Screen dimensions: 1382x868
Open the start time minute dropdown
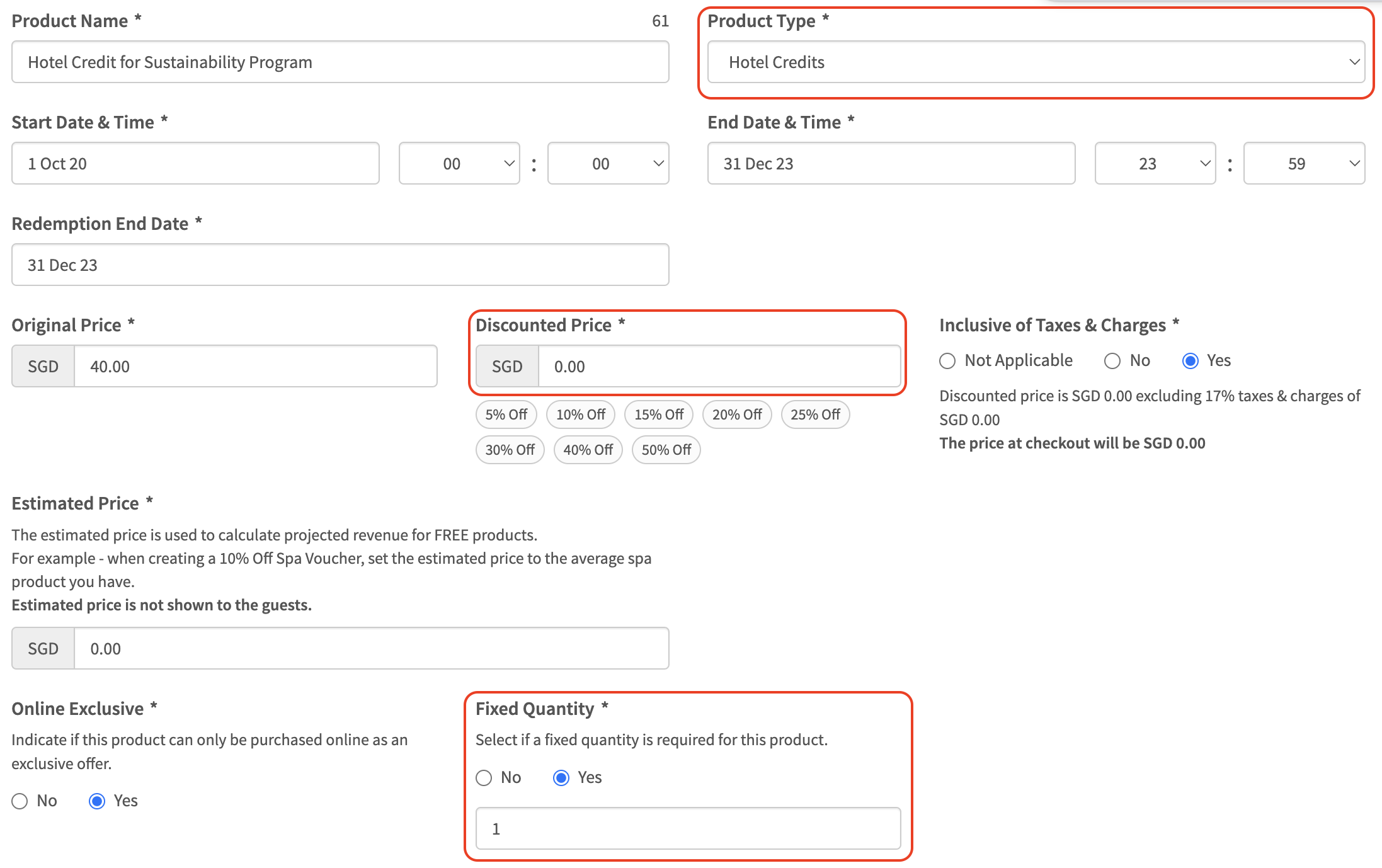pyautogui.click(x=608, y=164)
